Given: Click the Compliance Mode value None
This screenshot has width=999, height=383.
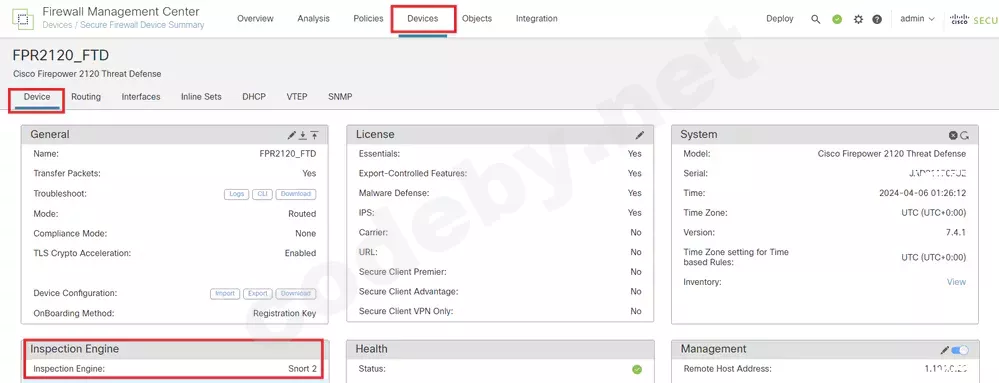Looking at the screenshot, I should (306, 233).
